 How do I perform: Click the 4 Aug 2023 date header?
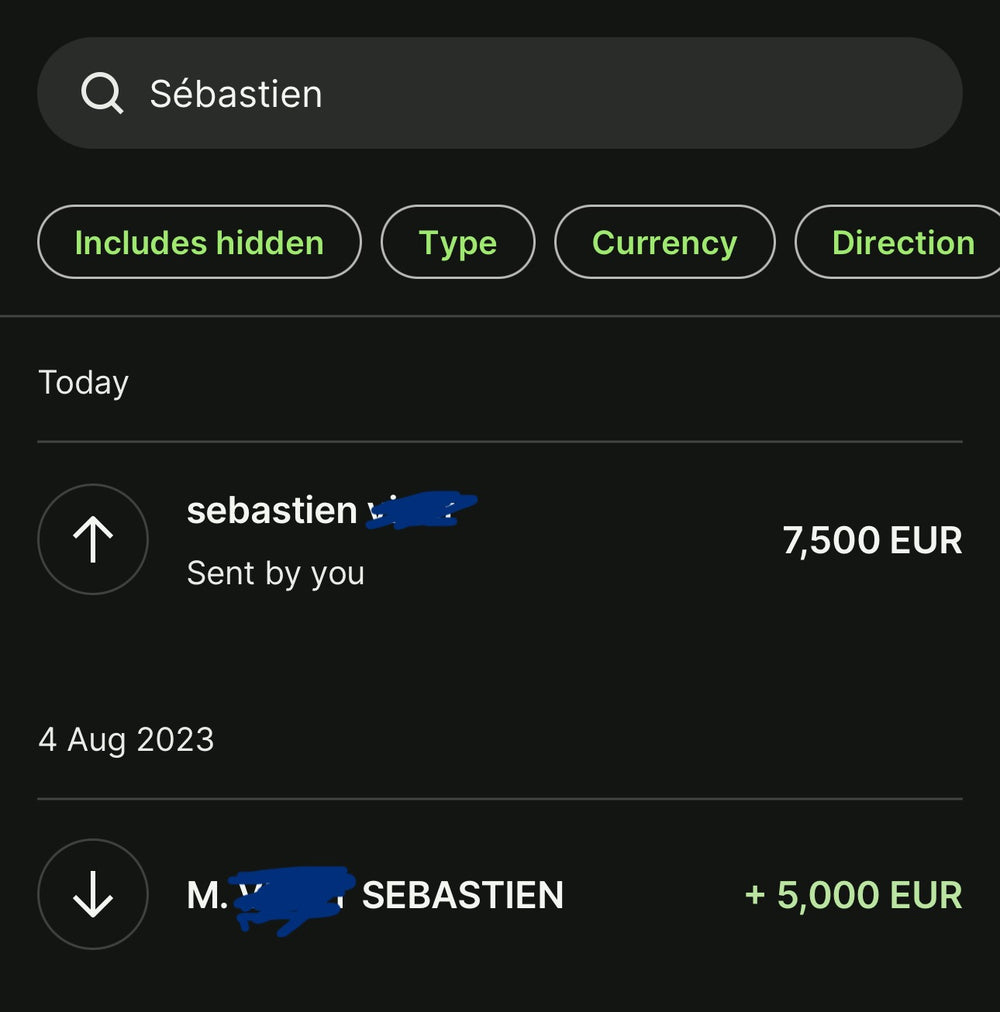(126, 740)
